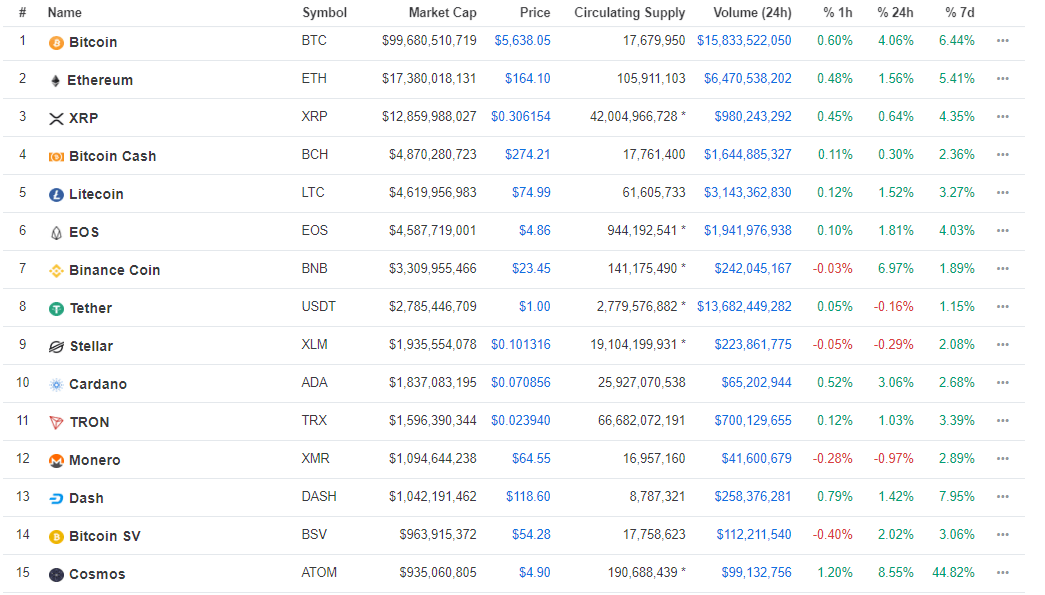The height and width of the screenshot is (595, 1045).
Task: Click Monero -0.97% 24h change
Action: point(893,458)
